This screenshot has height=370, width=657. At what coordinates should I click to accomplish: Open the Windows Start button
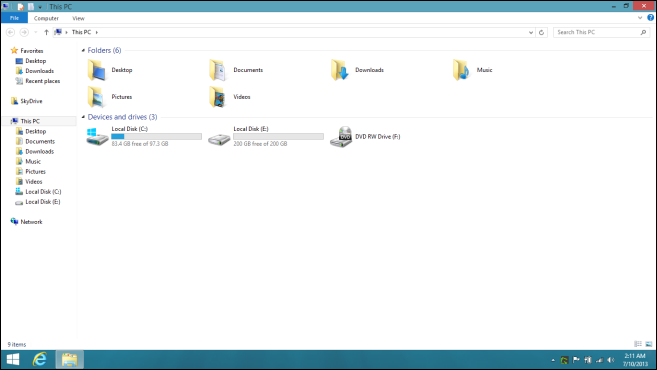tap(13, 360)
